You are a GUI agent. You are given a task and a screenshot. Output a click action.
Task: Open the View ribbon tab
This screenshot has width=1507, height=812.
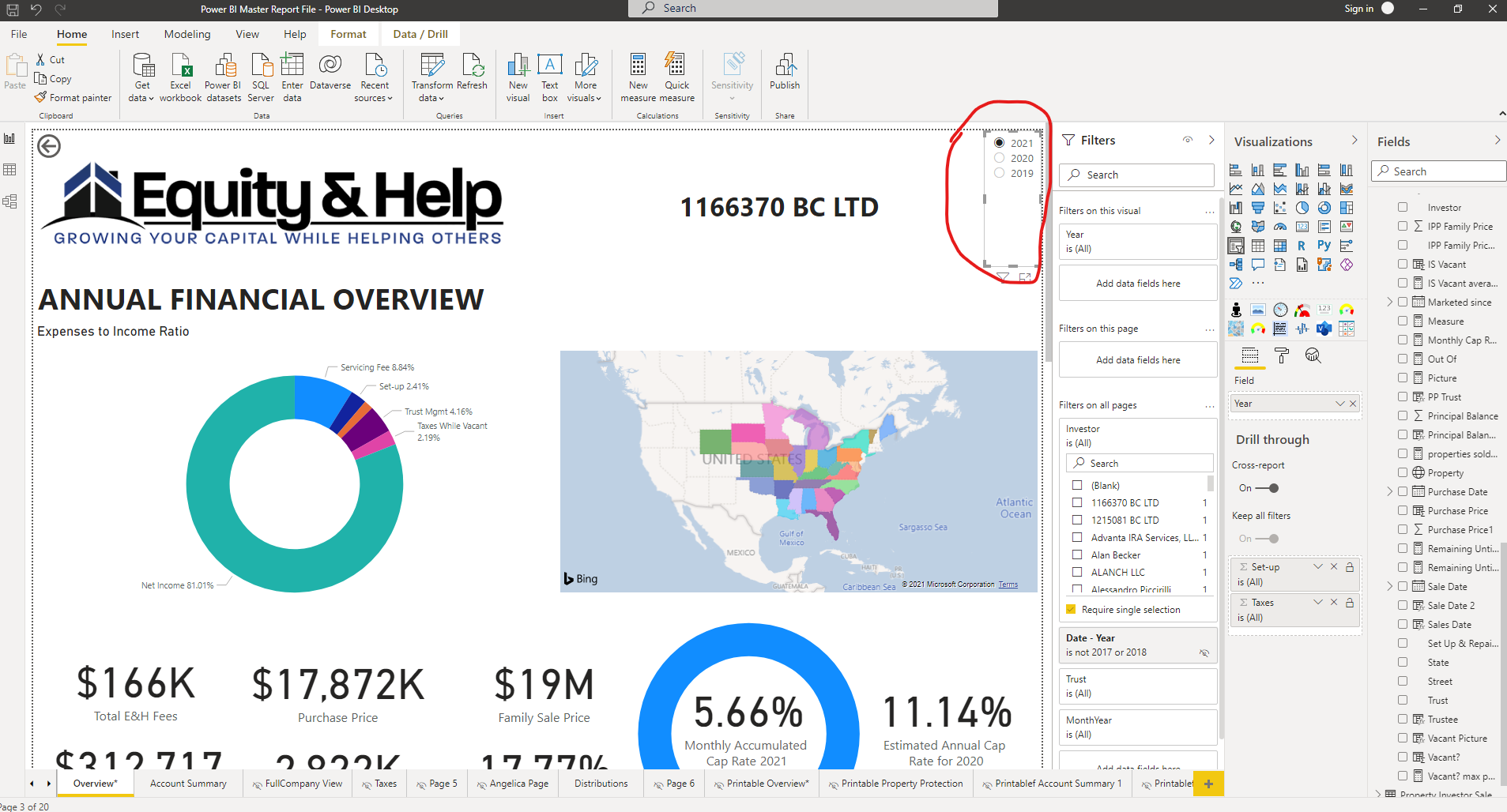click(x=247, y=34)
